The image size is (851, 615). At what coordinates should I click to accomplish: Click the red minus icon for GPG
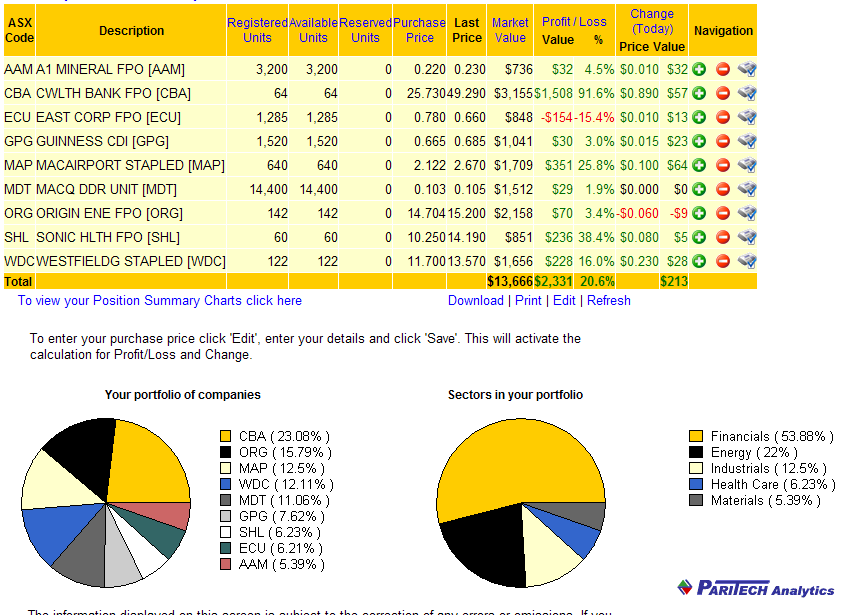(x=723, y=141)
